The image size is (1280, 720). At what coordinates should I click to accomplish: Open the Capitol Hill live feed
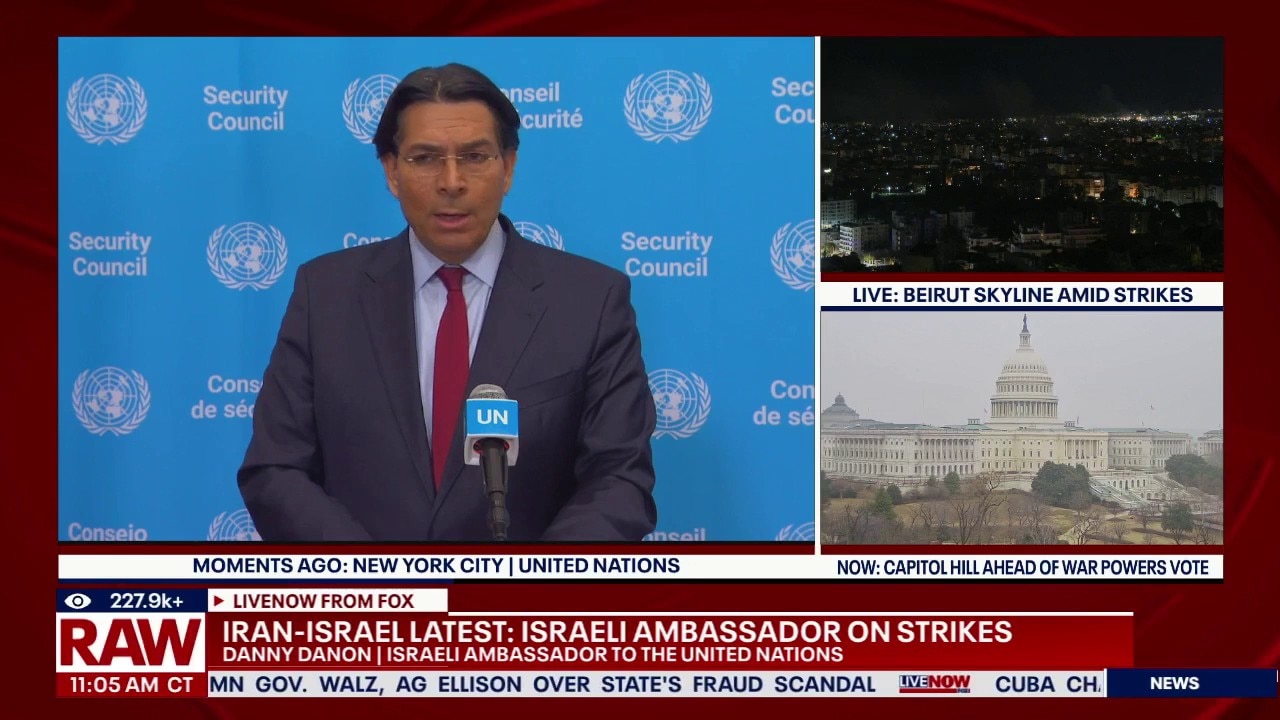pyautogui.click(x=1021, y=428)
